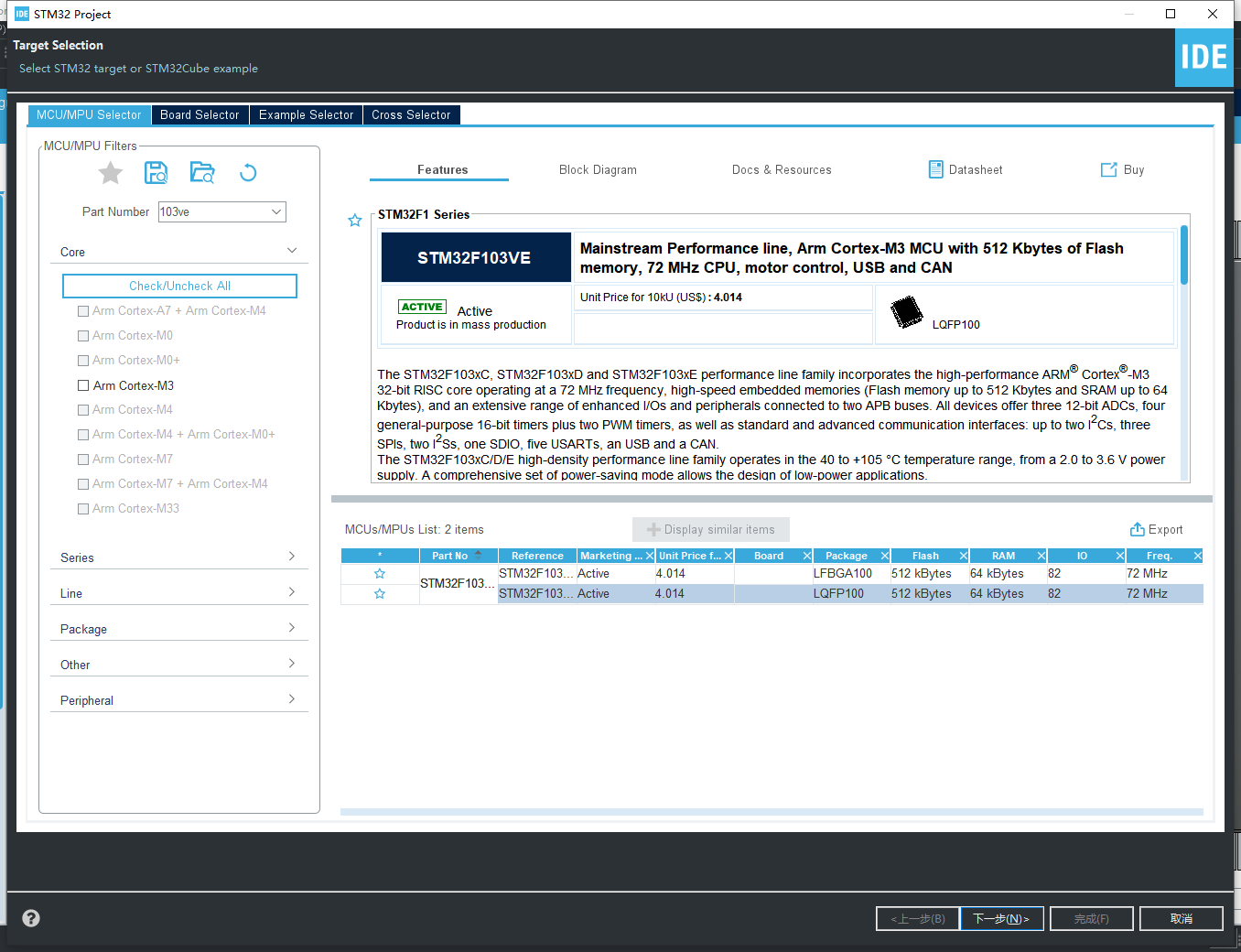The image size is (1241, 952).
Task: Click the <上一步(B) back button
Action: pyautogui.click(x=918, y=918)
